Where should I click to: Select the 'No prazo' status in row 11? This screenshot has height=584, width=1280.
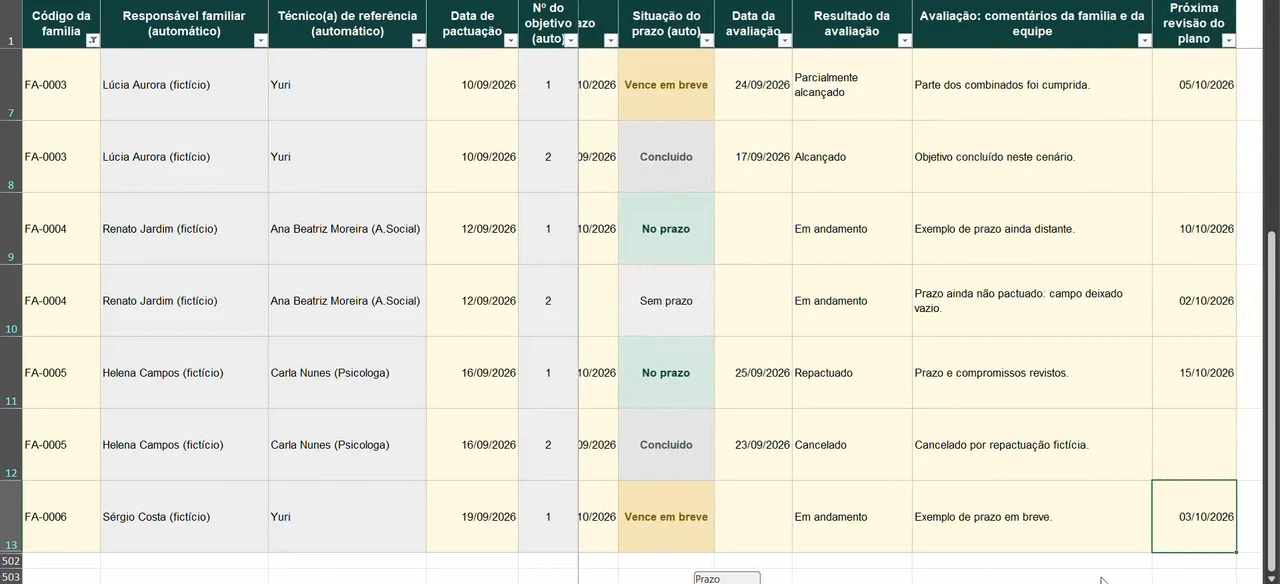[666, 373]
